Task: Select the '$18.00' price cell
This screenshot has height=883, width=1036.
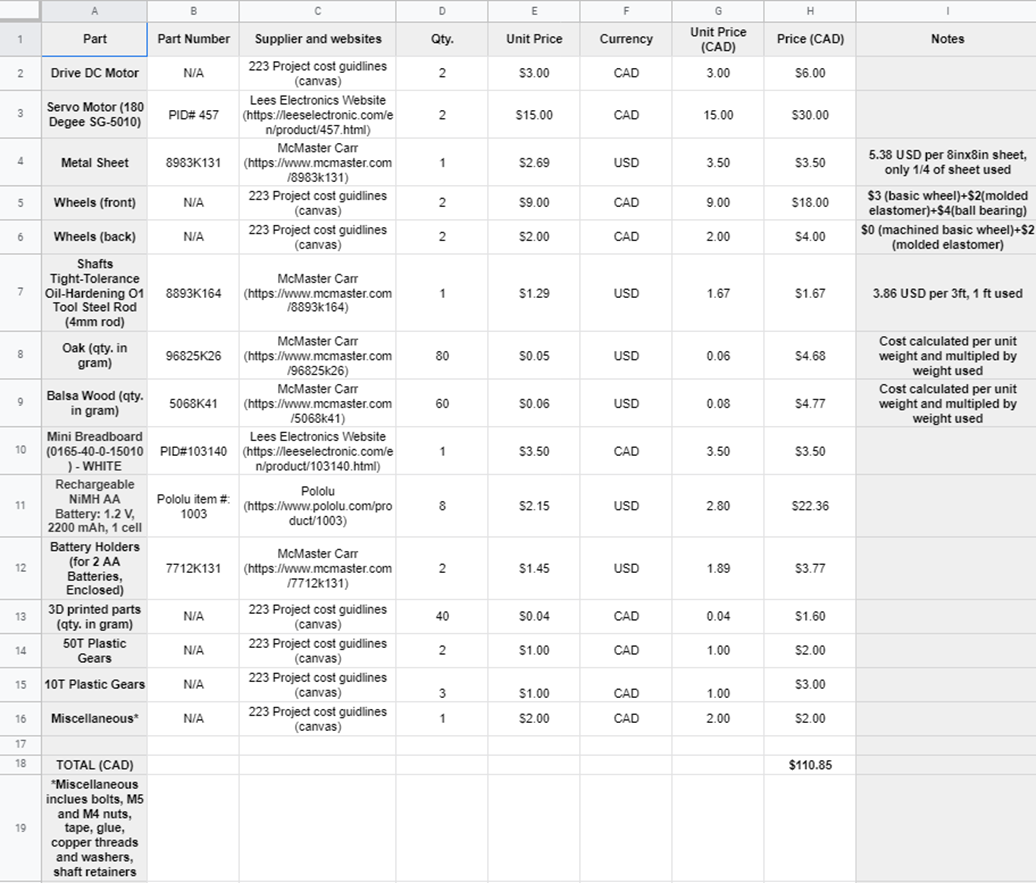Action: 810,203
